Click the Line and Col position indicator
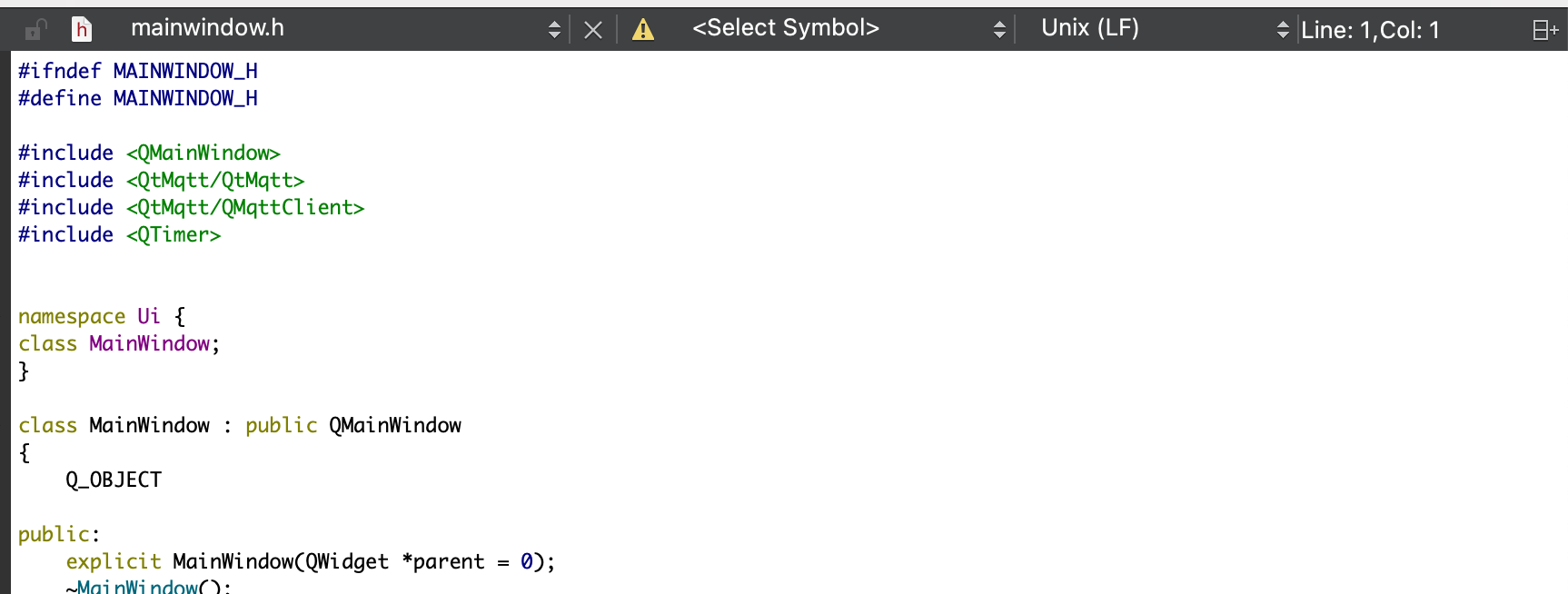The width and height of the screenshot is (1568, 594). pos(1370,30)
